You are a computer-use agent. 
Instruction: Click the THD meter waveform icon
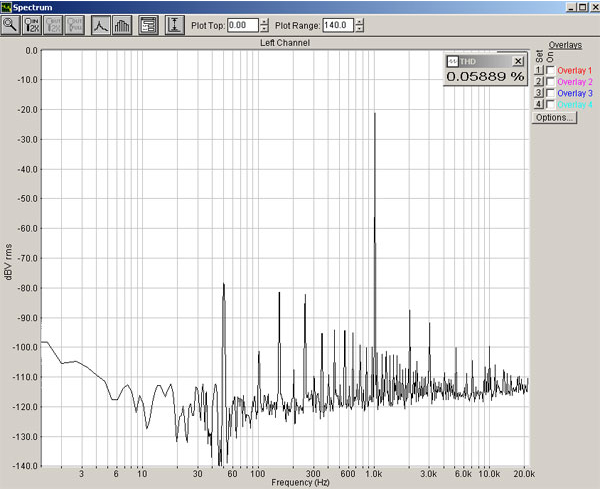pyautogui.click(x=451, y=61)
